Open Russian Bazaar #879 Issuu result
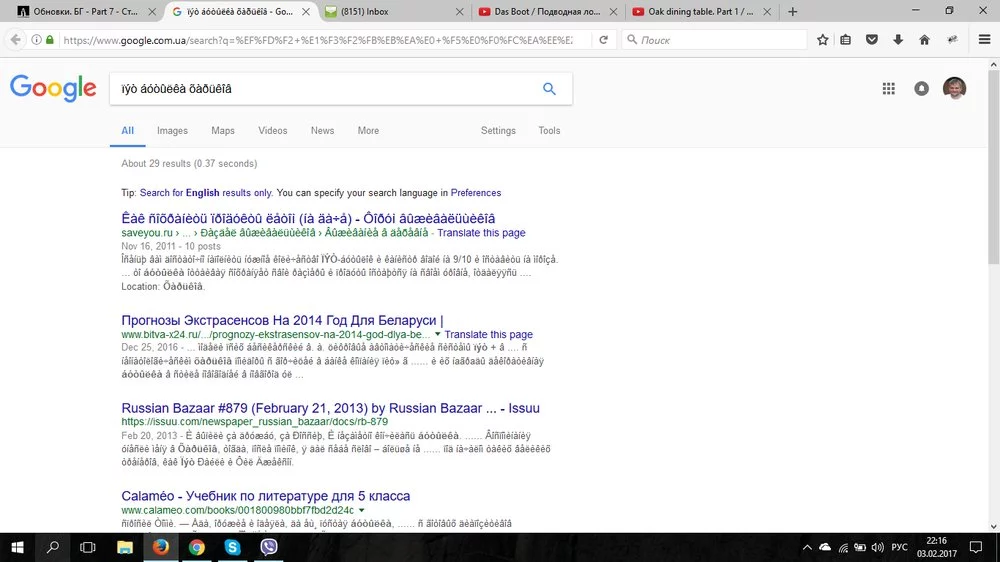Screen dimensions: 1000x562 330,408
